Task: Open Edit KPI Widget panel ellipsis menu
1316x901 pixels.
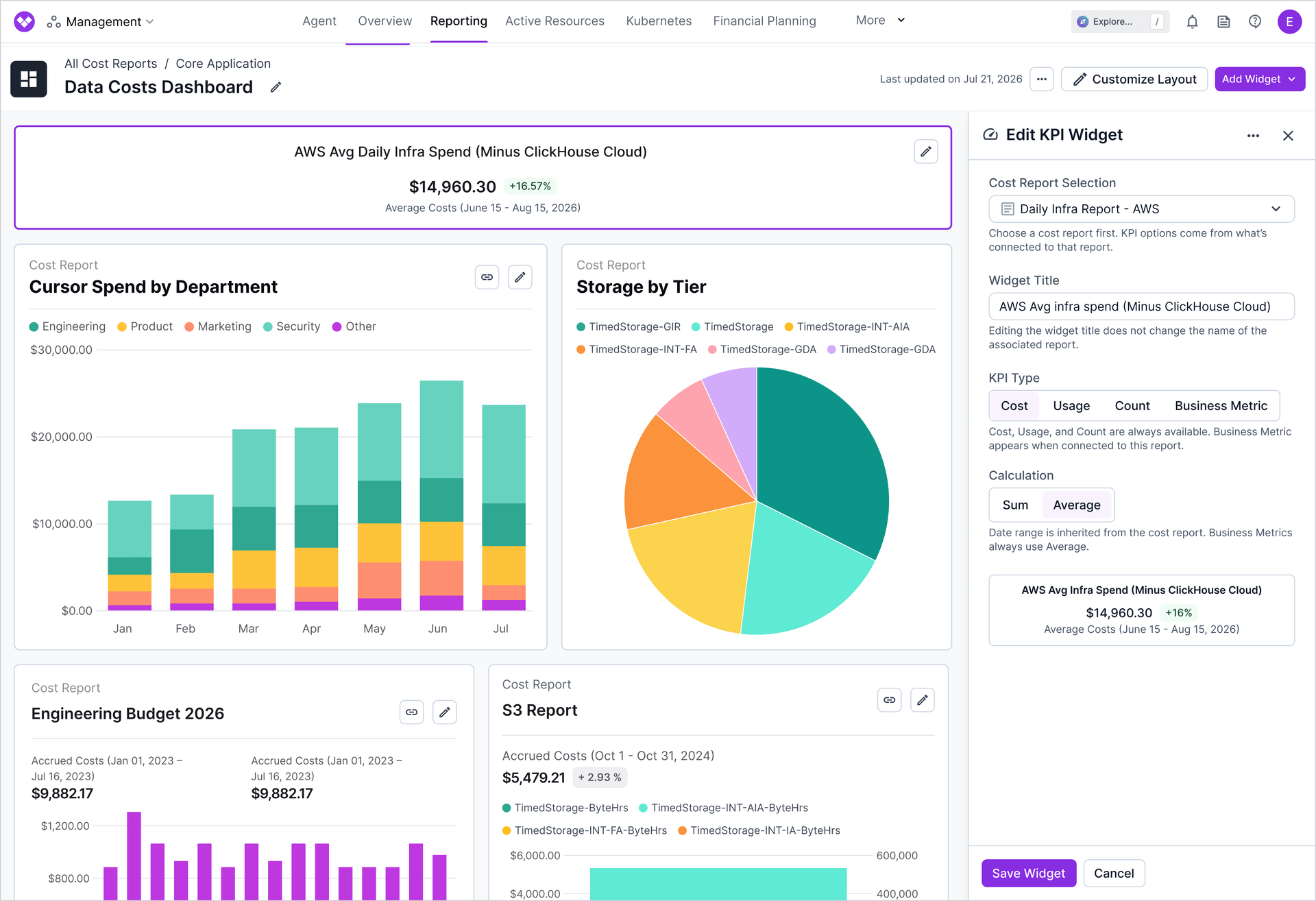Action: coord(1253,136)
